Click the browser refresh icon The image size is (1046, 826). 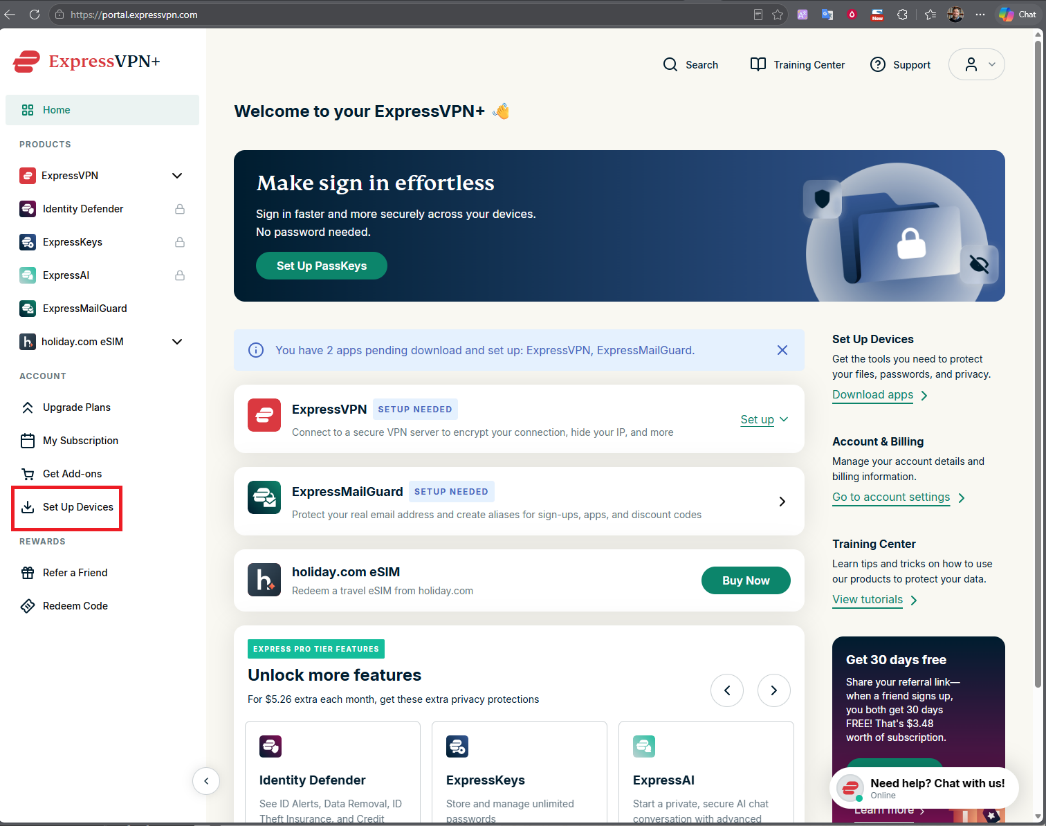[35, 14]
